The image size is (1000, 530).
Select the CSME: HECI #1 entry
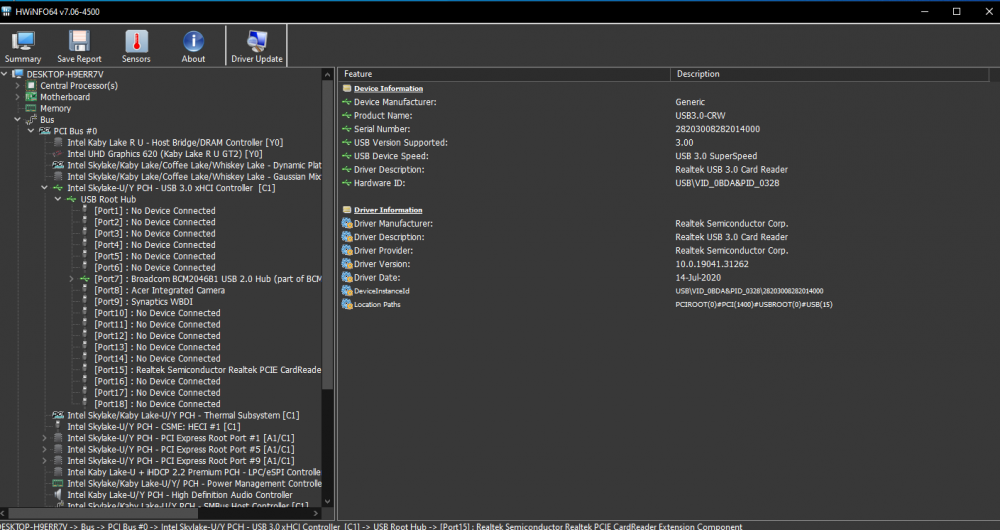[x=154, y=427]
